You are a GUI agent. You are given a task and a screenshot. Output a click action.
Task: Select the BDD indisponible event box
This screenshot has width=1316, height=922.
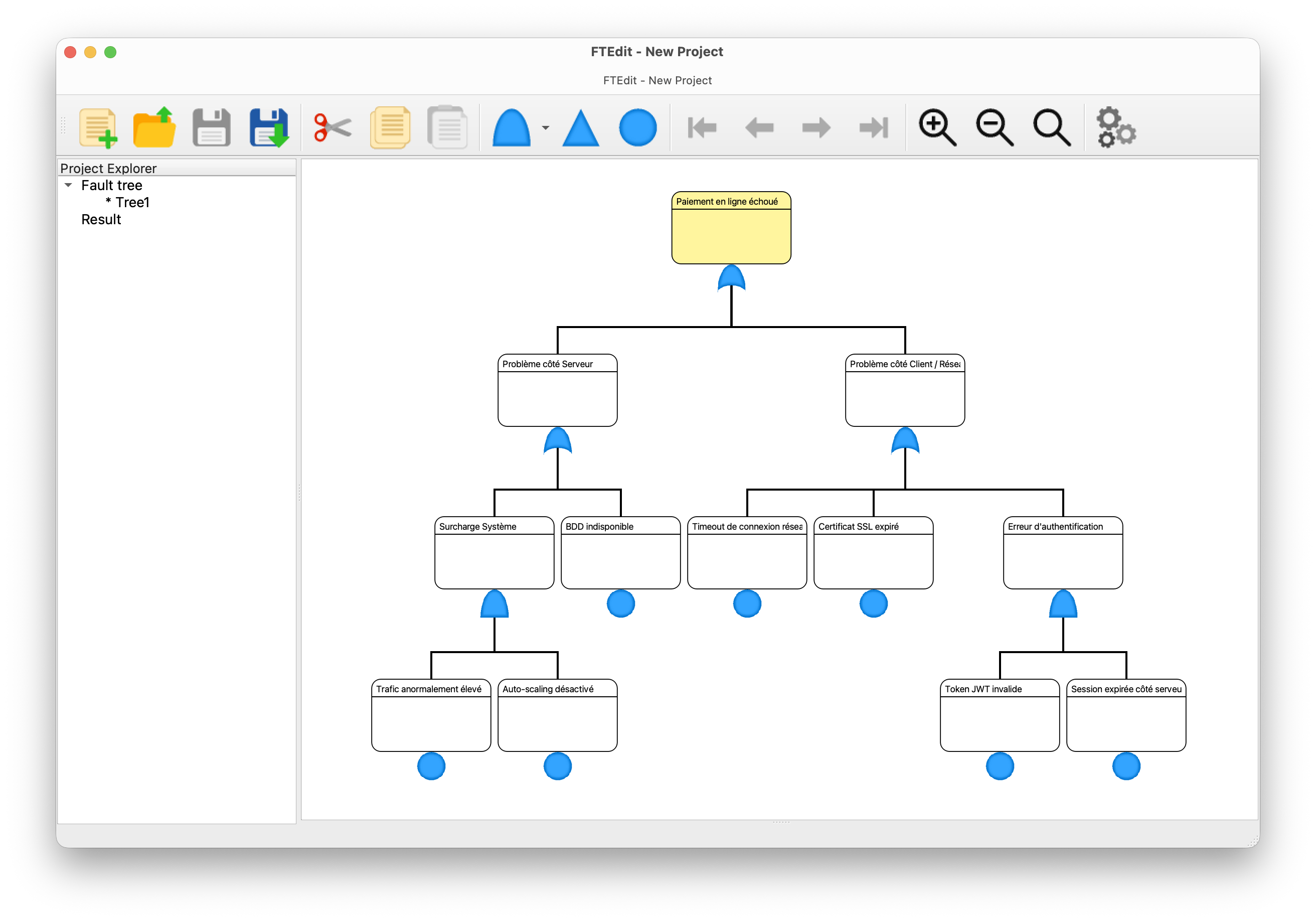(x=621, y=553)
